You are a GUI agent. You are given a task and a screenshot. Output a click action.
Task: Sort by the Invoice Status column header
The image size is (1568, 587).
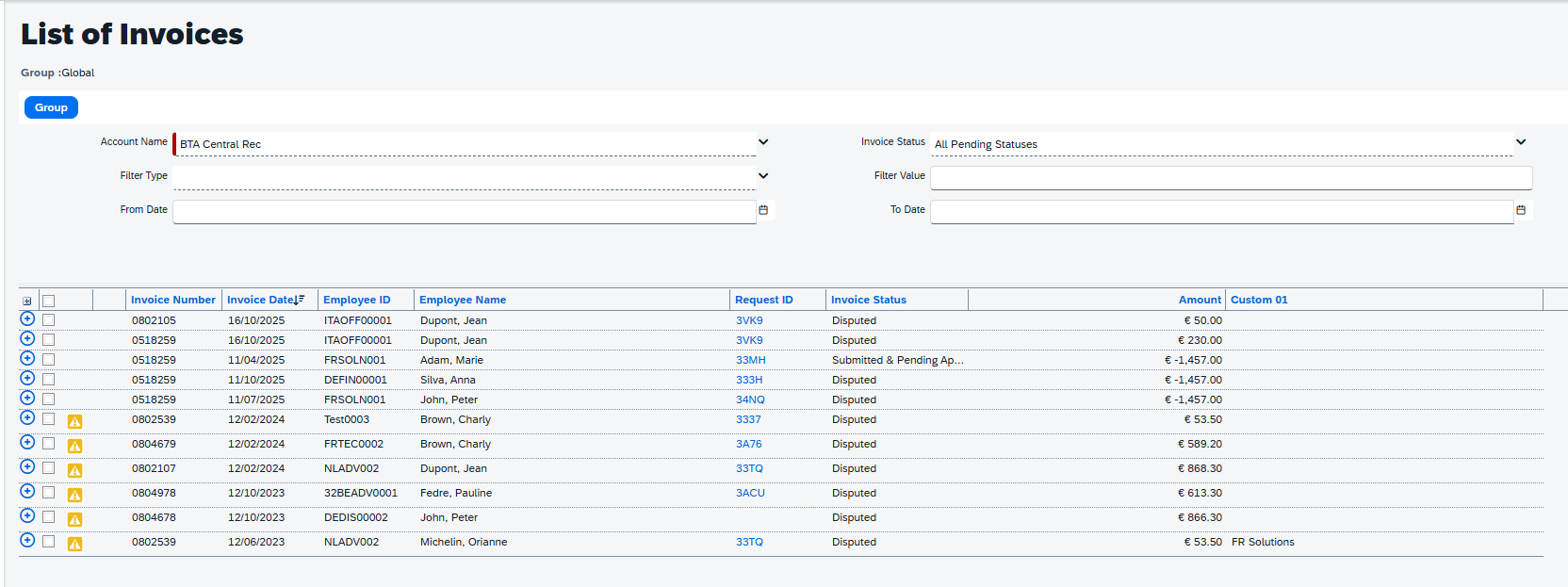pyautogui.click(x=869, y=300)
